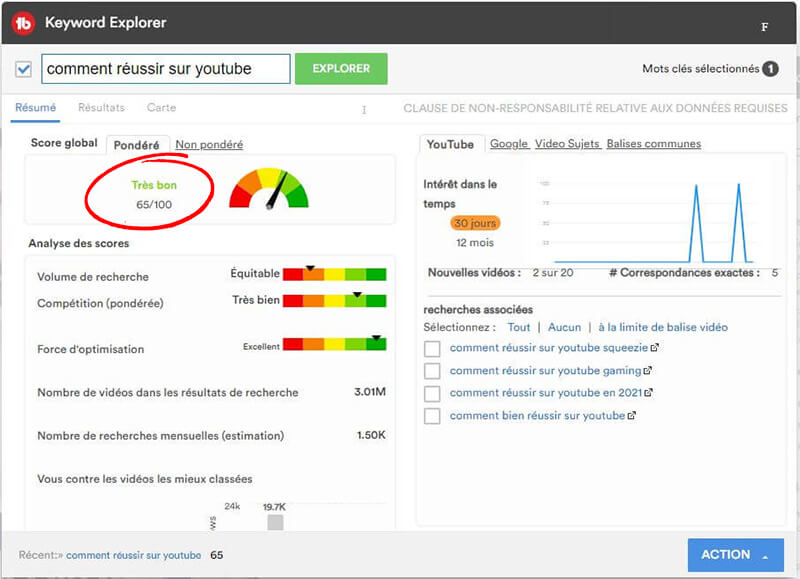This screenshot has width=800, height=579.
Task: Click the Force d'optimisation color bar
Action: [x=335, y=344]
